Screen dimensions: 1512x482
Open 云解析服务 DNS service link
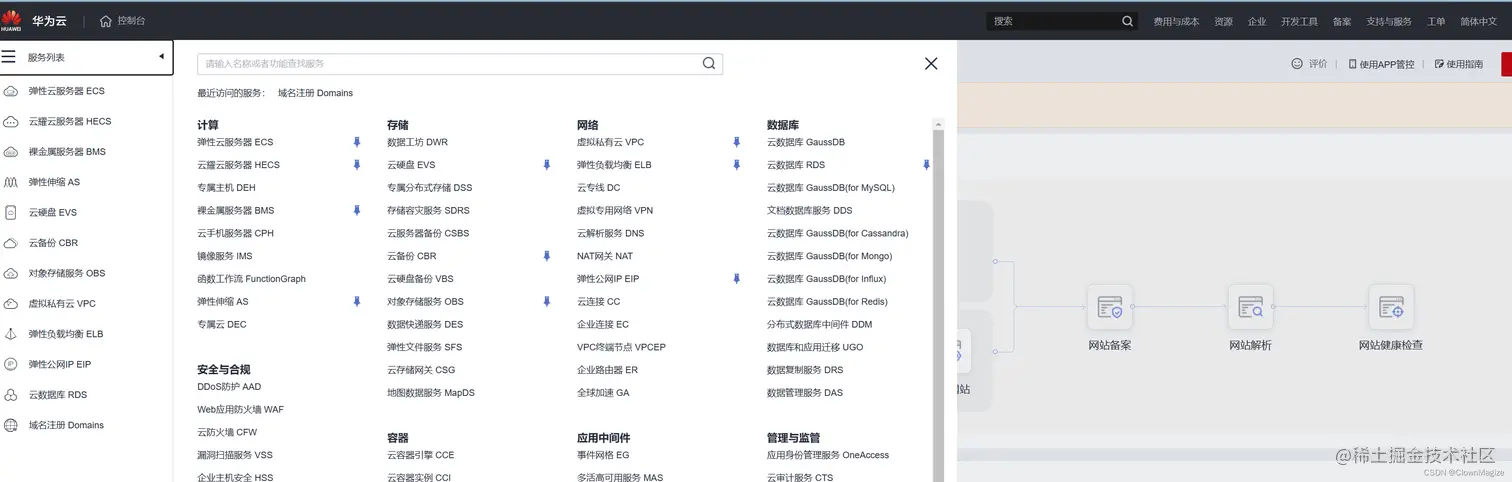point(610,233)
